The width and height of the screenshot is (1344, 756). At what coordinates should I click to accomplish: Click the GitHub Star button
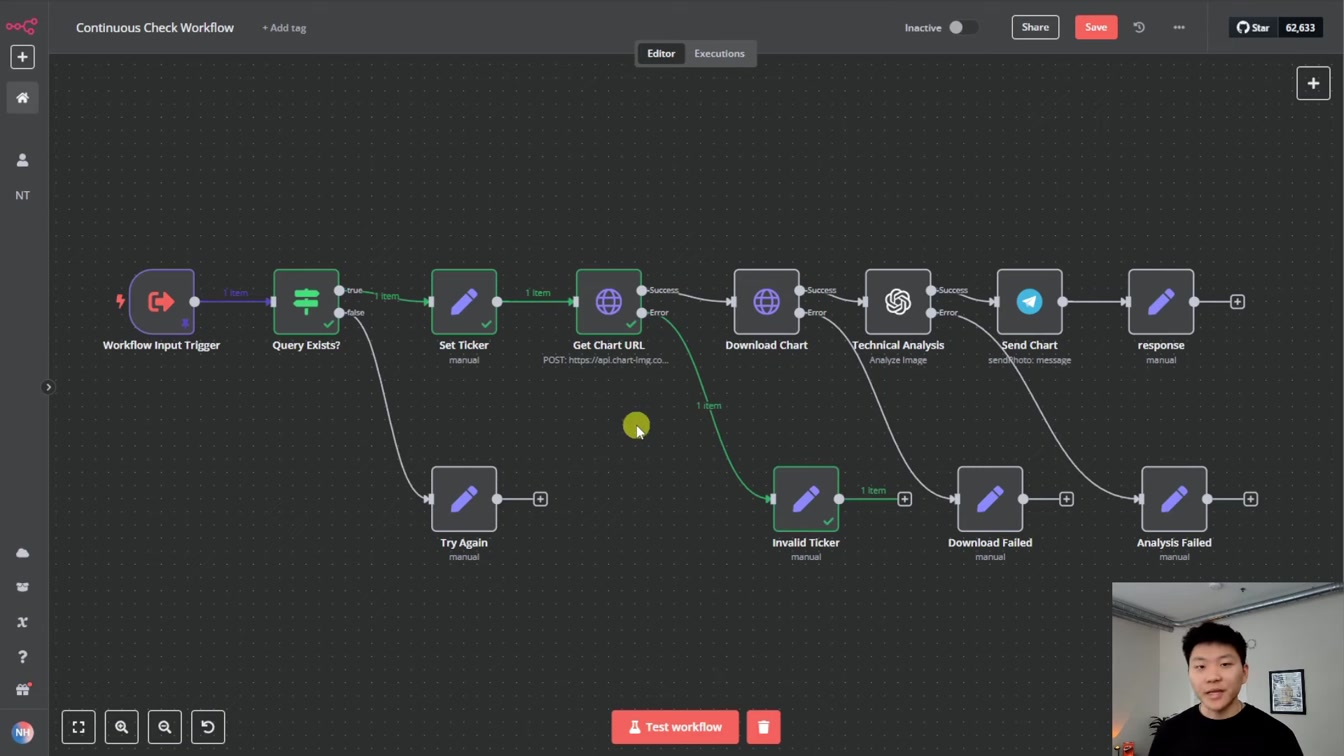pyautogui.click(x=1252, y=27)
